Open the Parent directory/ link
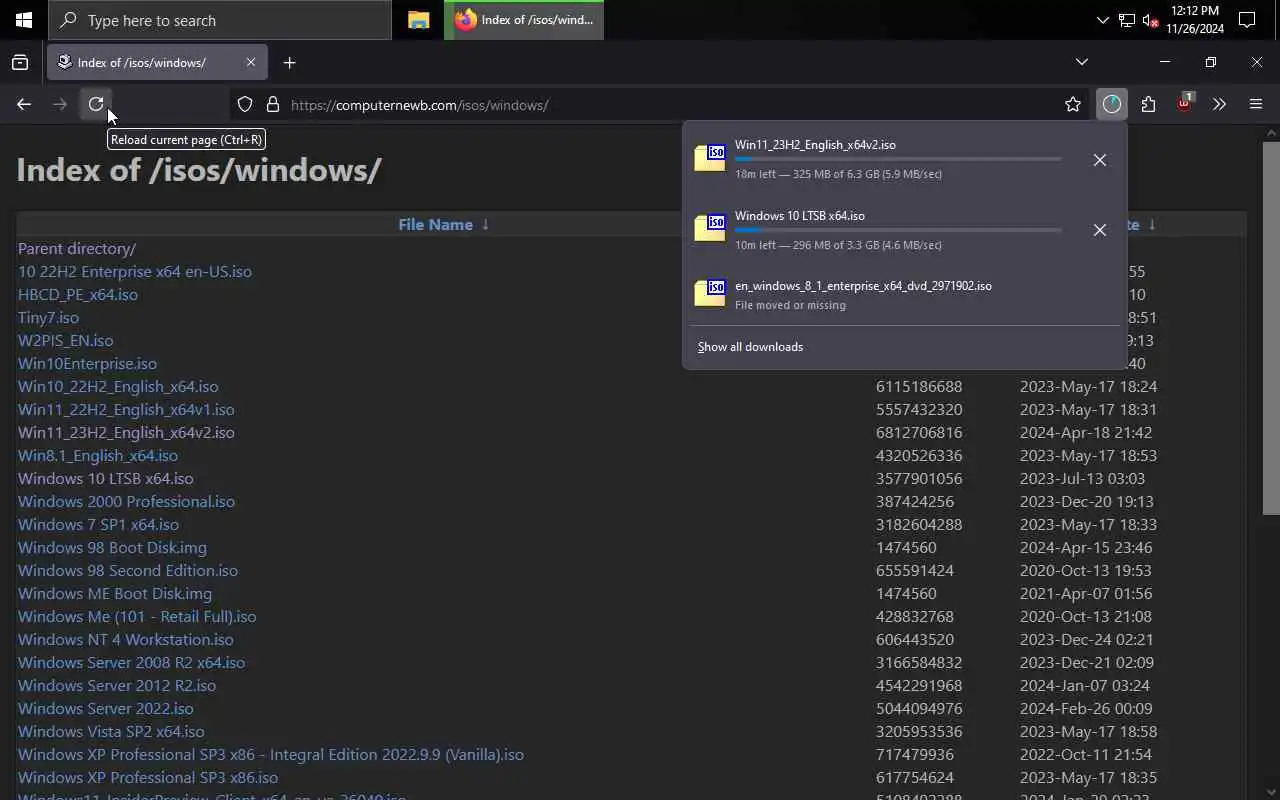The image size is (1280, 800). pyautogui.click(x=77, y=248)
